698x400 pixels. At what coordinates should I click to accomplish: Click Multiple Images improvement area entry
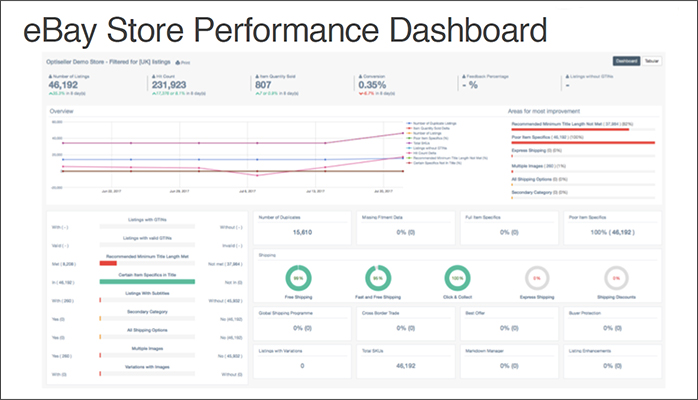coord(583,168)
